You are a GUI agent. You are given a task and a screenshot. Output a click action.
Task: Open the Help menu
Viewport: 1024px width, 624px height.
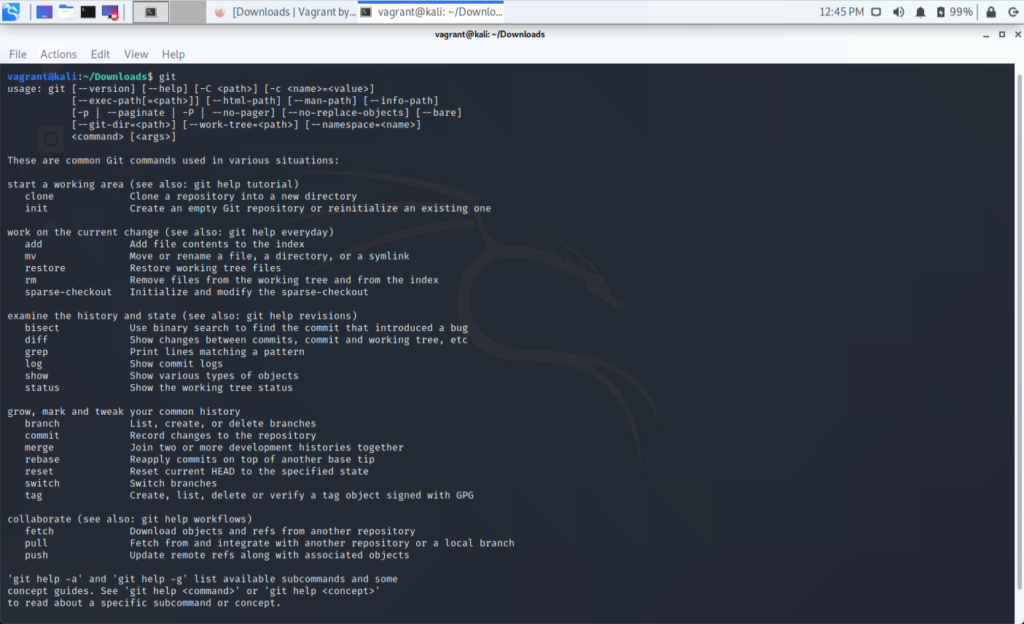coord(173,54)
